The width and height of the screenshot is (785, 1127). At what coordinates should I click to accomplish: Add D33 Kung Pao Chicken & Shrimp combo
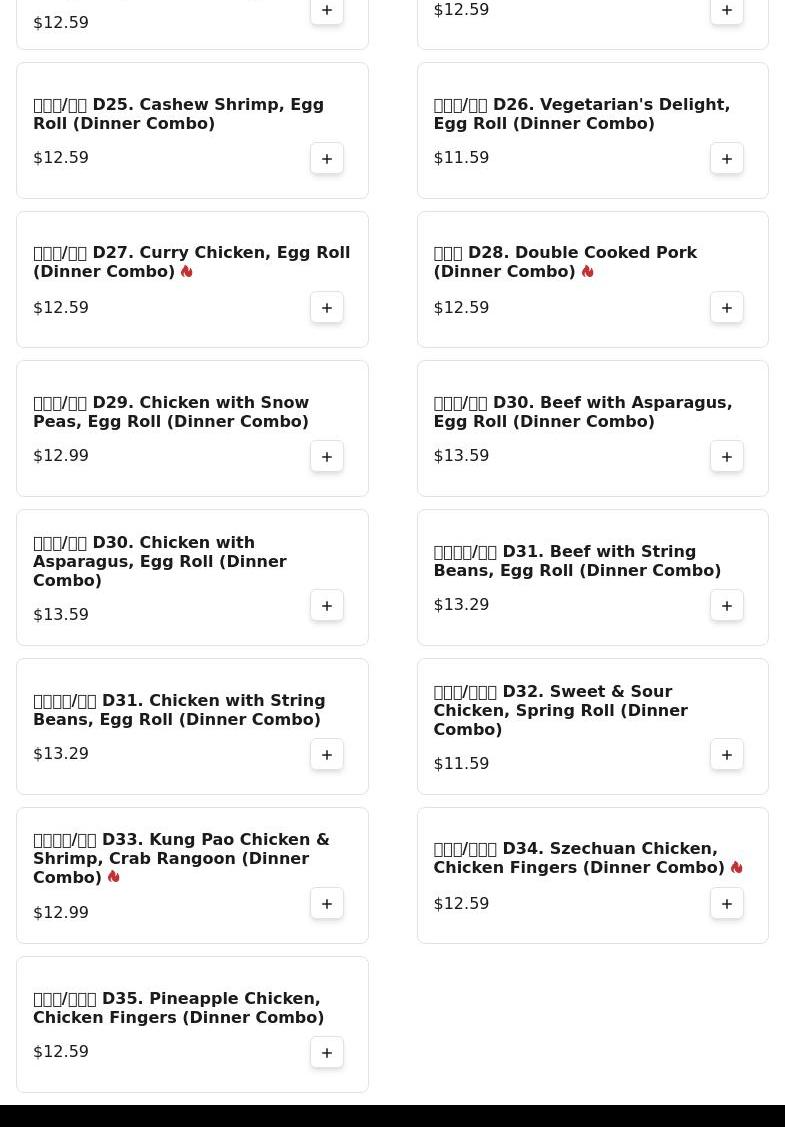(326, 903)
